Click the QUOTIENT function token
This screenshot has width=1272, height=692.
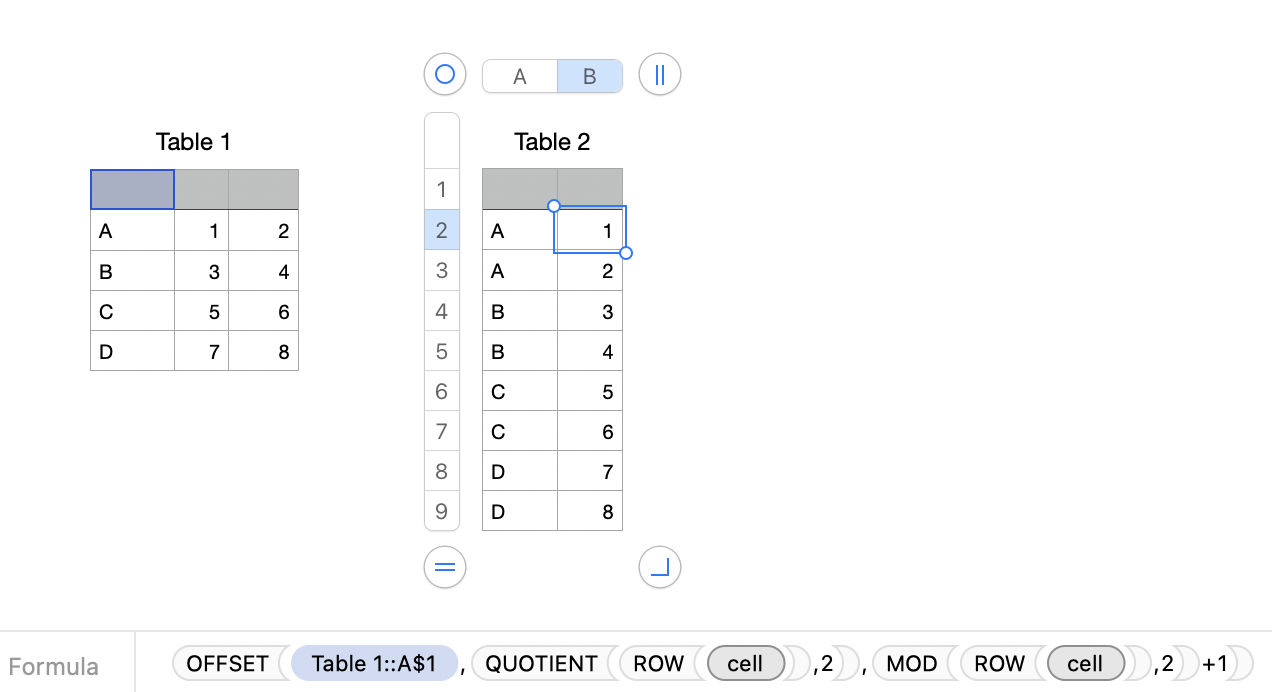point(542,663)
